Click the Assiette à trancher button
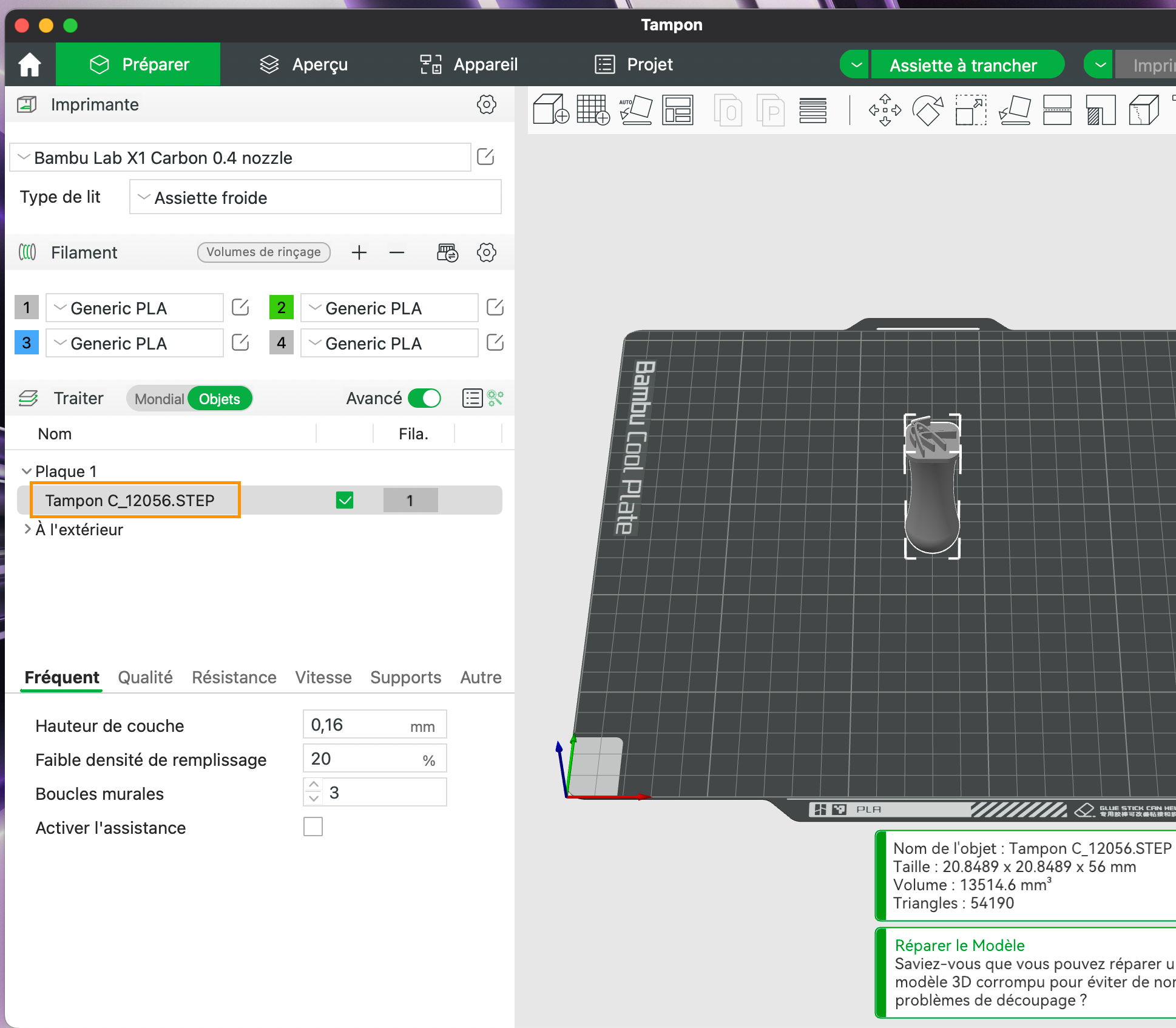Viewport: 1176px width, 1028px height. [x=963, y=65]
